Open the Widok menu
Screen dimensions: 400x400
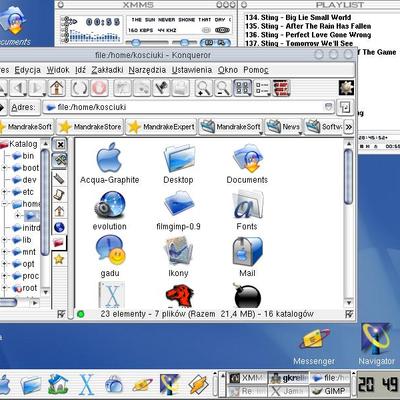[58, 70]
